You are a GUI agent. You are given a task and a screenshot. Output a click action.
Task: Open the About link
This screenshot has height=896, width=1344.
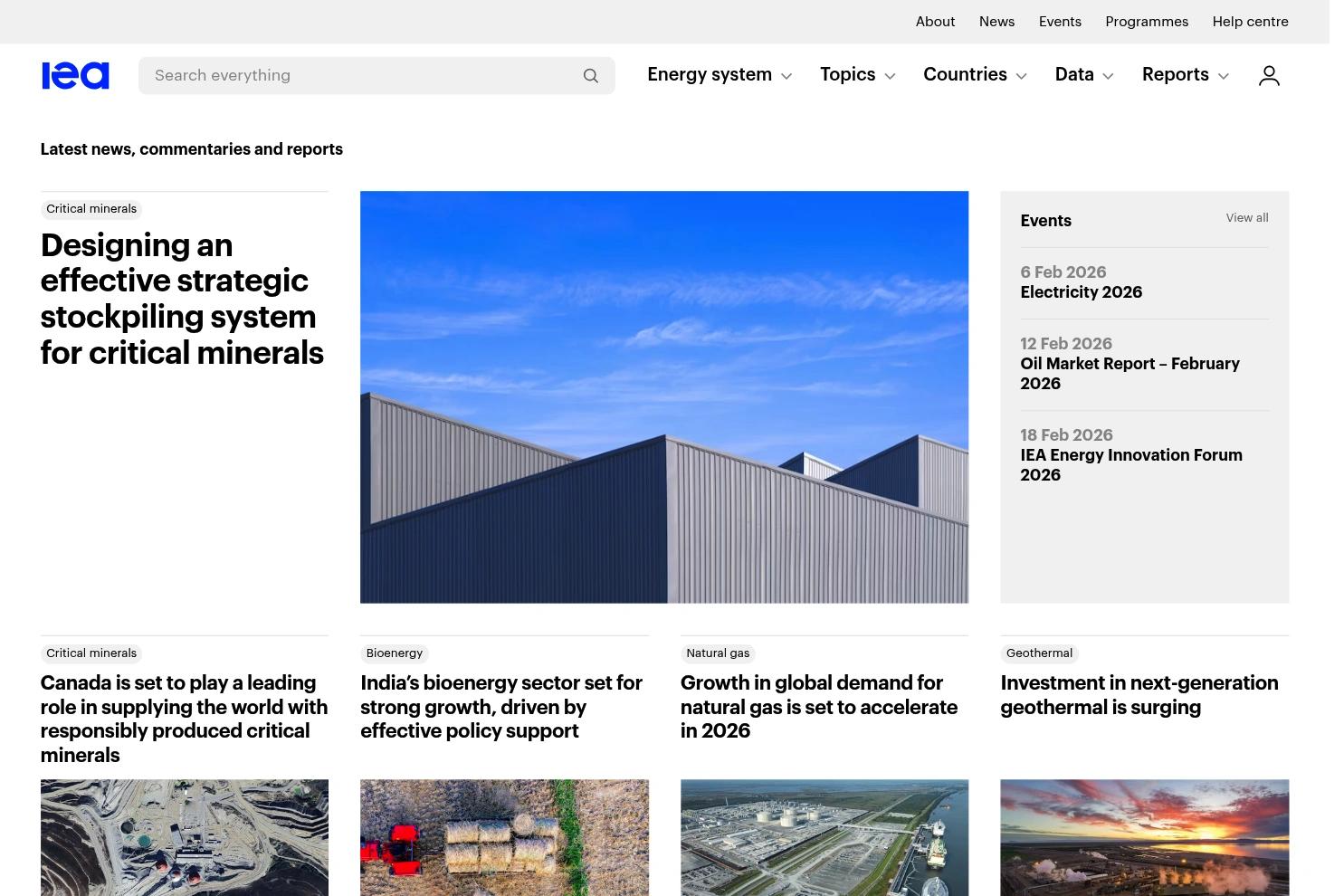point(935,22)
